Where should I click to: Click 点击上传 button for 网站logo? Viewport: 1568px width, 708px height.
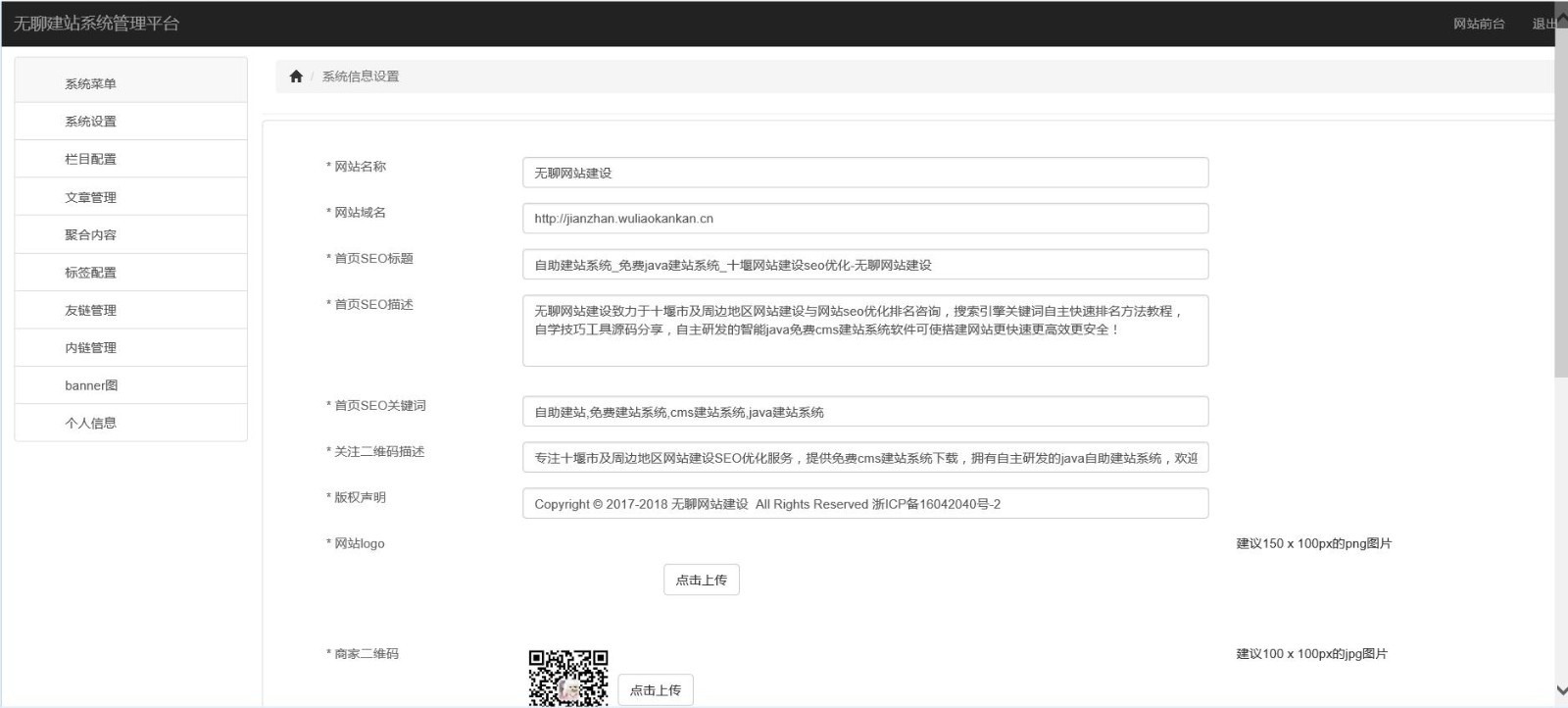(702, 580)
